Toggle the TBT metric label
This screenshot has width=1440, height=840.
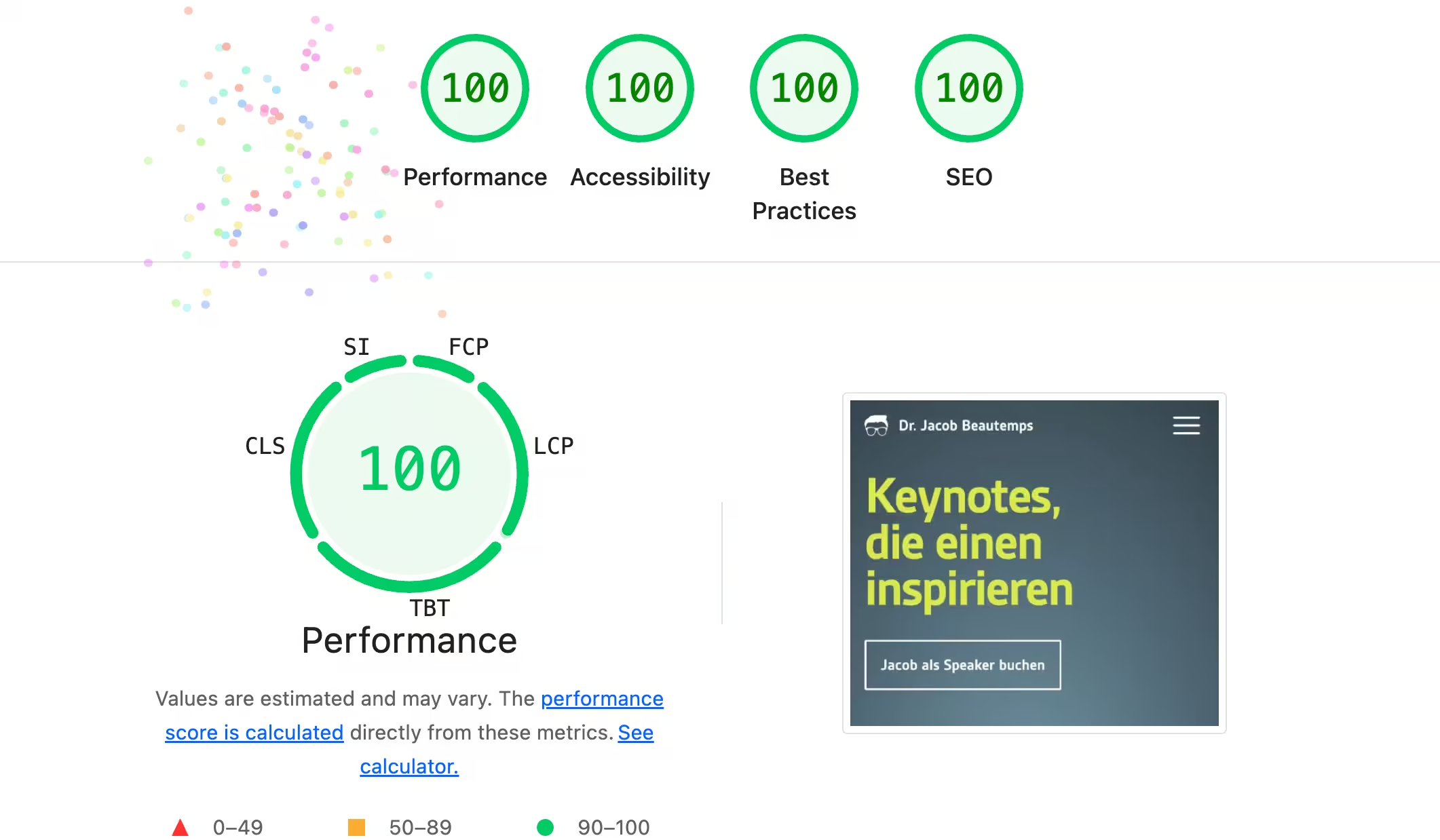tap(431, 609)
